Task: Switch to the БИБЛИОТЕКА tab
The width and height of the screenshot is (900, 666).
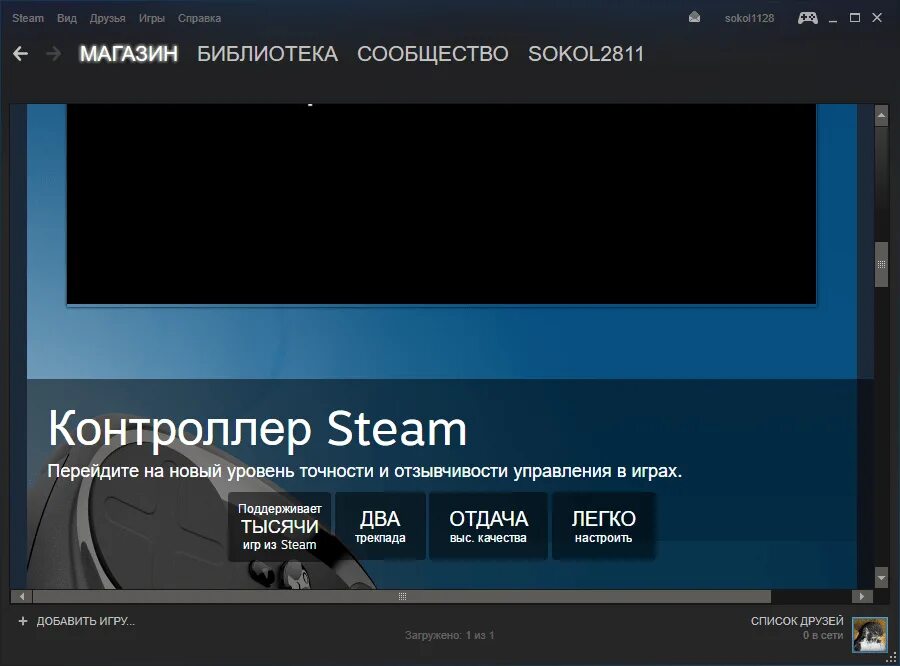Action: click(x=267, y=54)
